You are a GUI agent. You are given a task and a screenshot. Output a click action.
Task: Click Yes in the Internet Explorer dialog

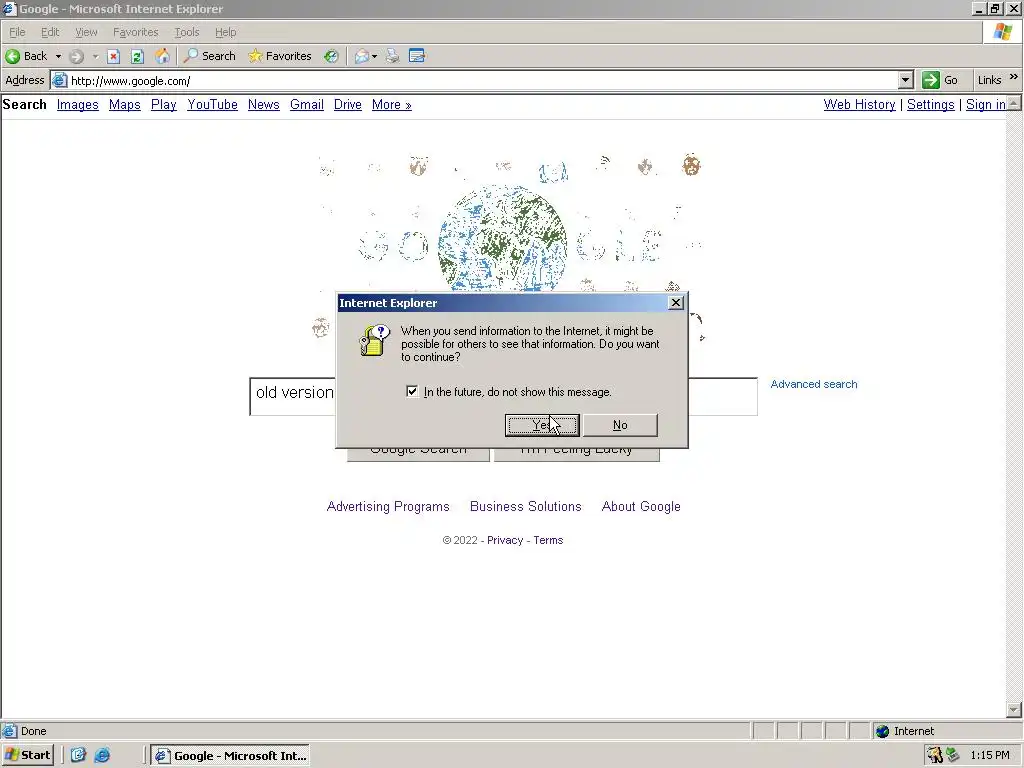[x=542, y=425]
